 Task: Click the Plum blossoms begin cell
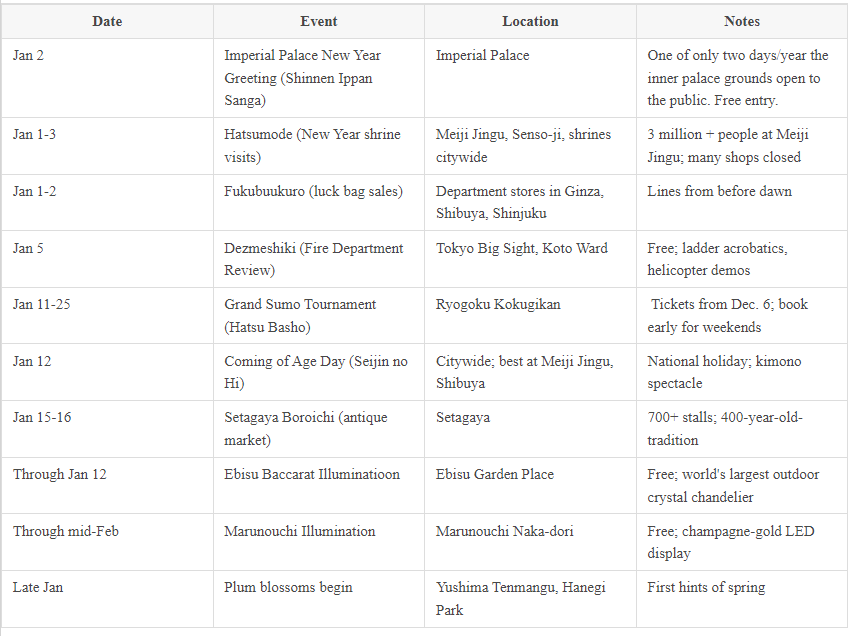(319, 599)
